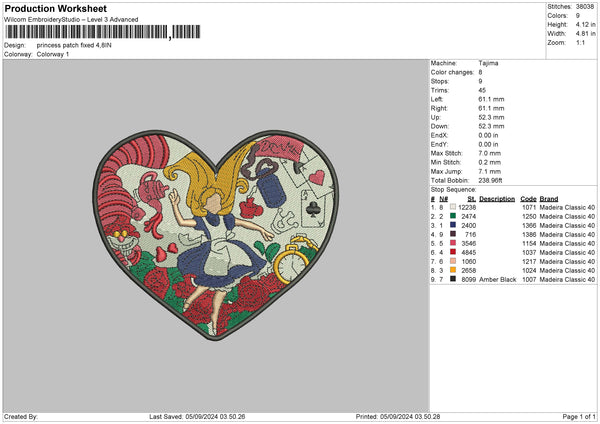
Task: Click the Min Stitch value 0.2 mm
Action: (x=489, y=162)
